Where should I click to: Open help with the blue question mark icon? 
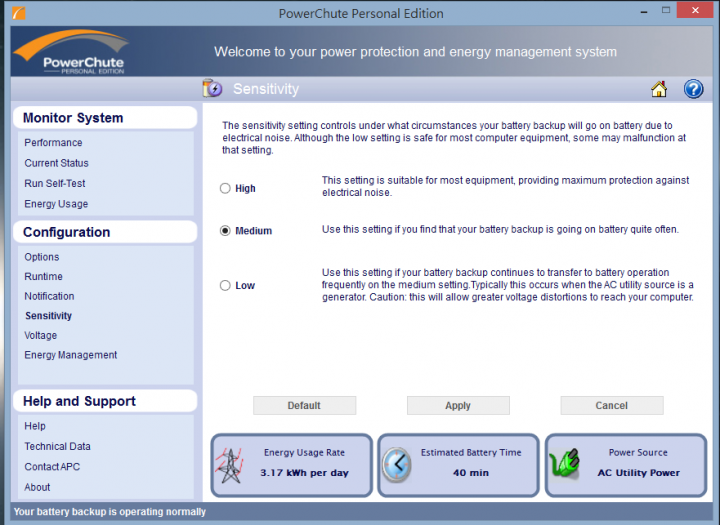(x=693, y=89)
